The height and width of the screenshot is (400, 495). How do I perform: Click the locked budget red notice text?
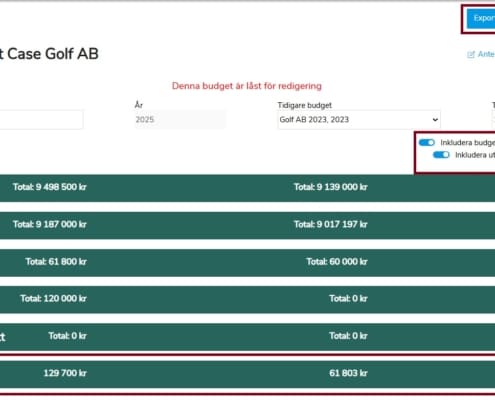(247, 86)
